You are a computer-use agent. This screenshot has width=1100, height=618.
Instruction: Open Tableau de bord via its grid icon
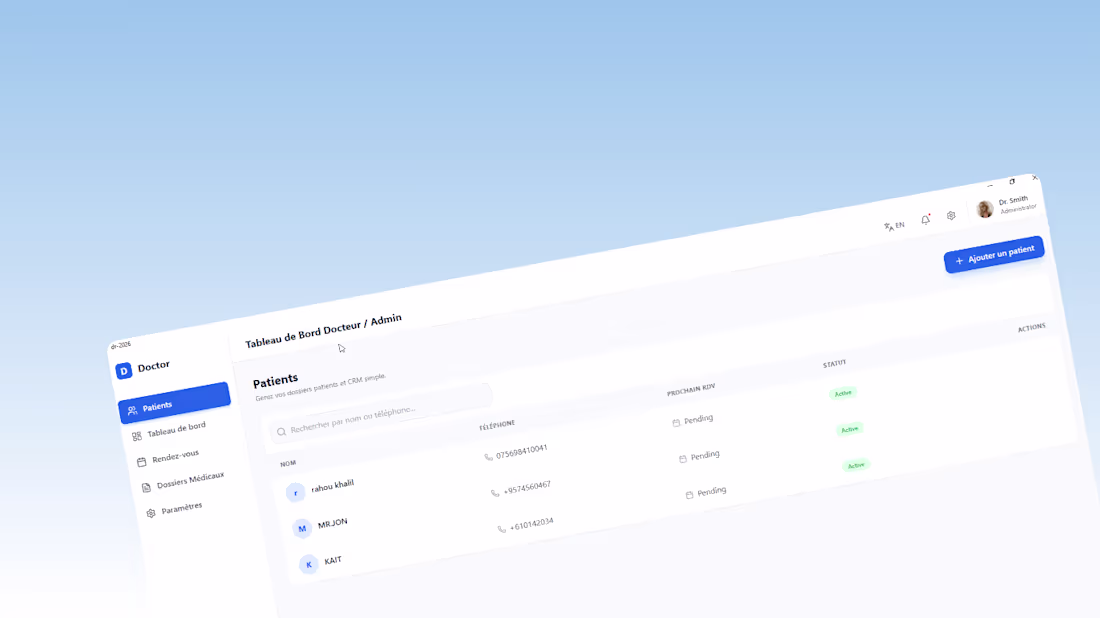pyautogui.click(x=138, y=437)
